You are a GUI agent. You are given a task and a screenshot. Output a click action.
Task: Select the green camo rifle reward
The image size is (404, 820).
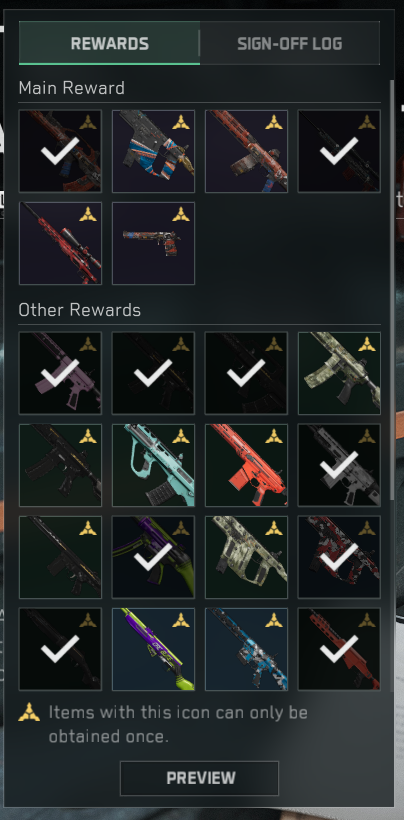[339, 373]
